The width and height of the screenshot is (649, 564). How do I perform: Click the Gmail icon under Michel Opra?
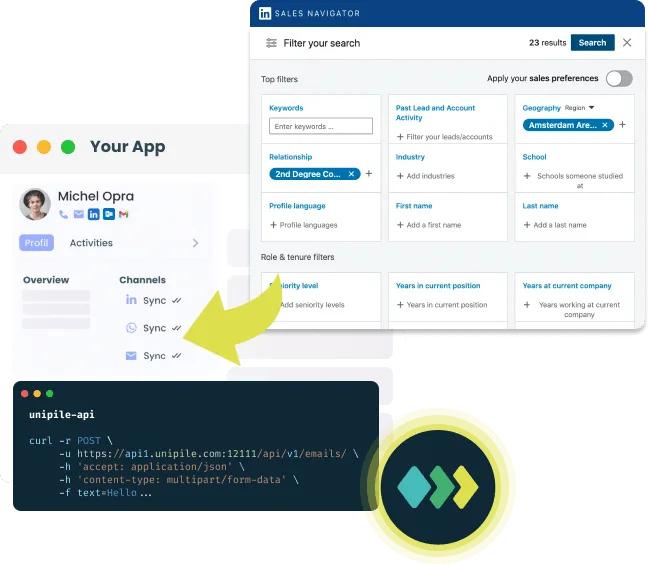click(123, 214)
